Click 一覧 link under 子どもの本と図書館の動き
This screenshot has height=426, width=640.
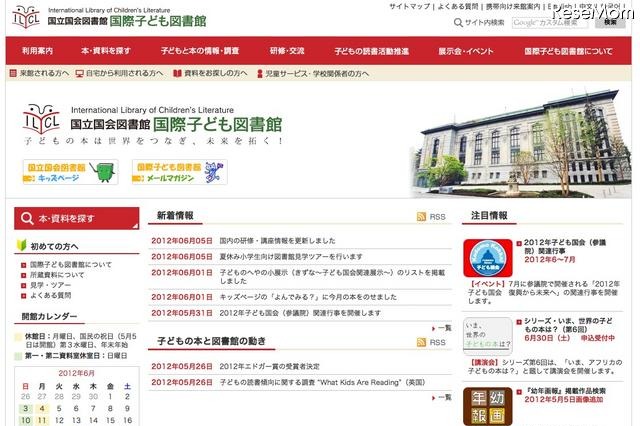click(442, 397)
